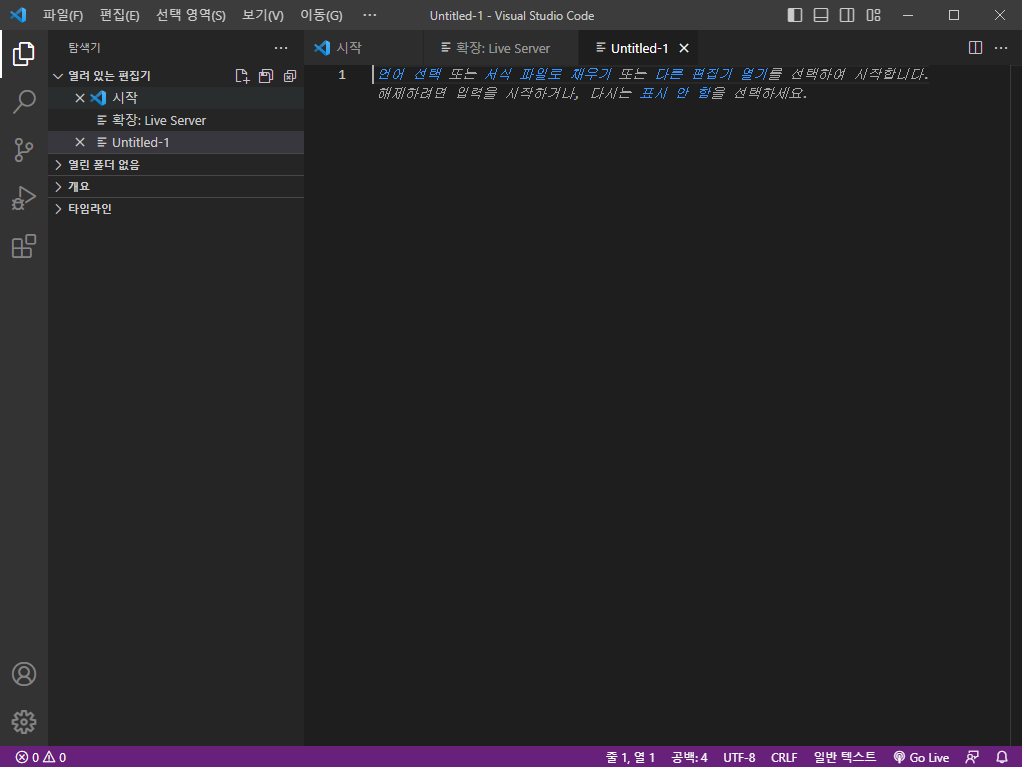Close Untitled-1 in open editors list
Screen dimensions: 1022x767
80,142
